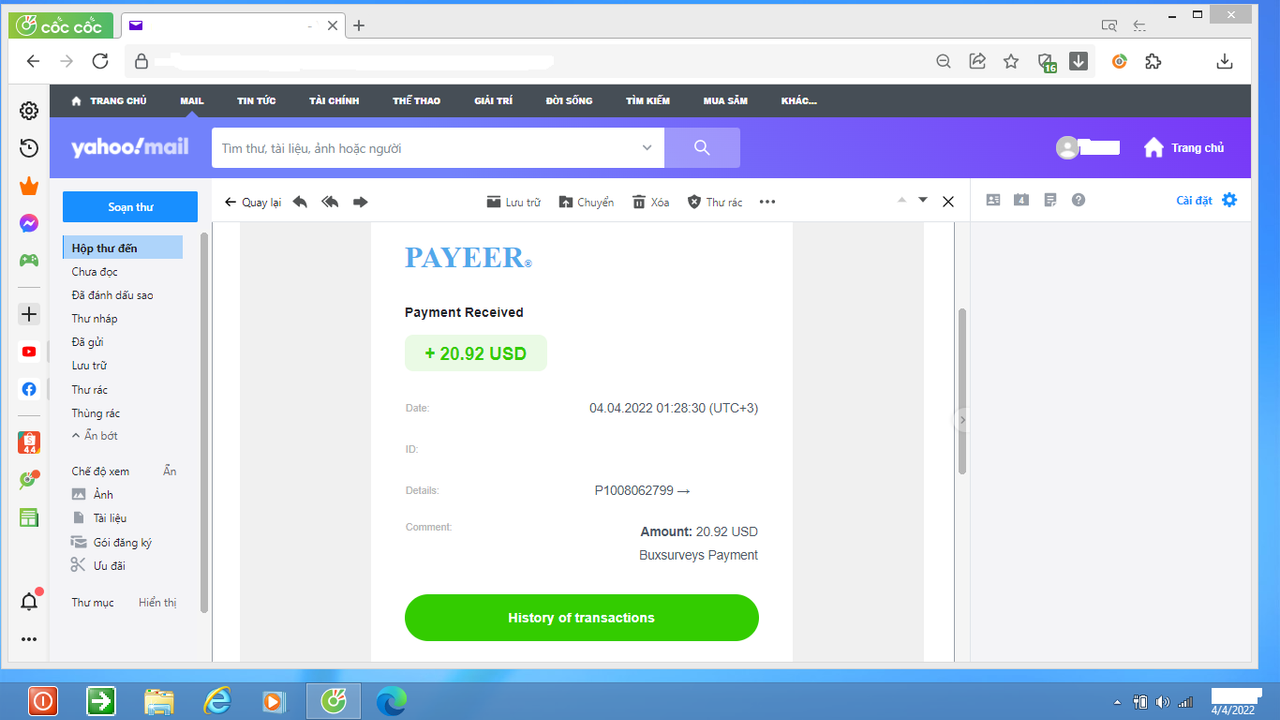Open Chưa đọc folder

(x=94, y=271)
